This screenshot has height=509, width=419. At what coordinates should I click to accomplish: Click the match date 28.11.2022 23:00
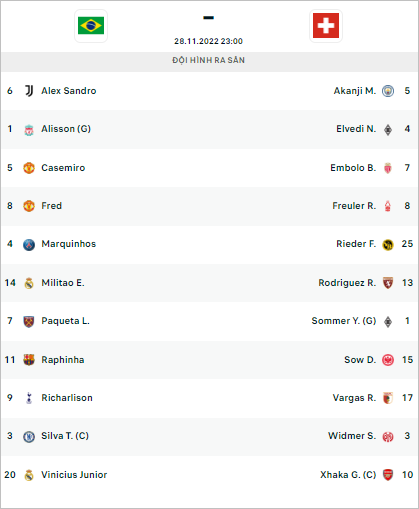point(208,41)
